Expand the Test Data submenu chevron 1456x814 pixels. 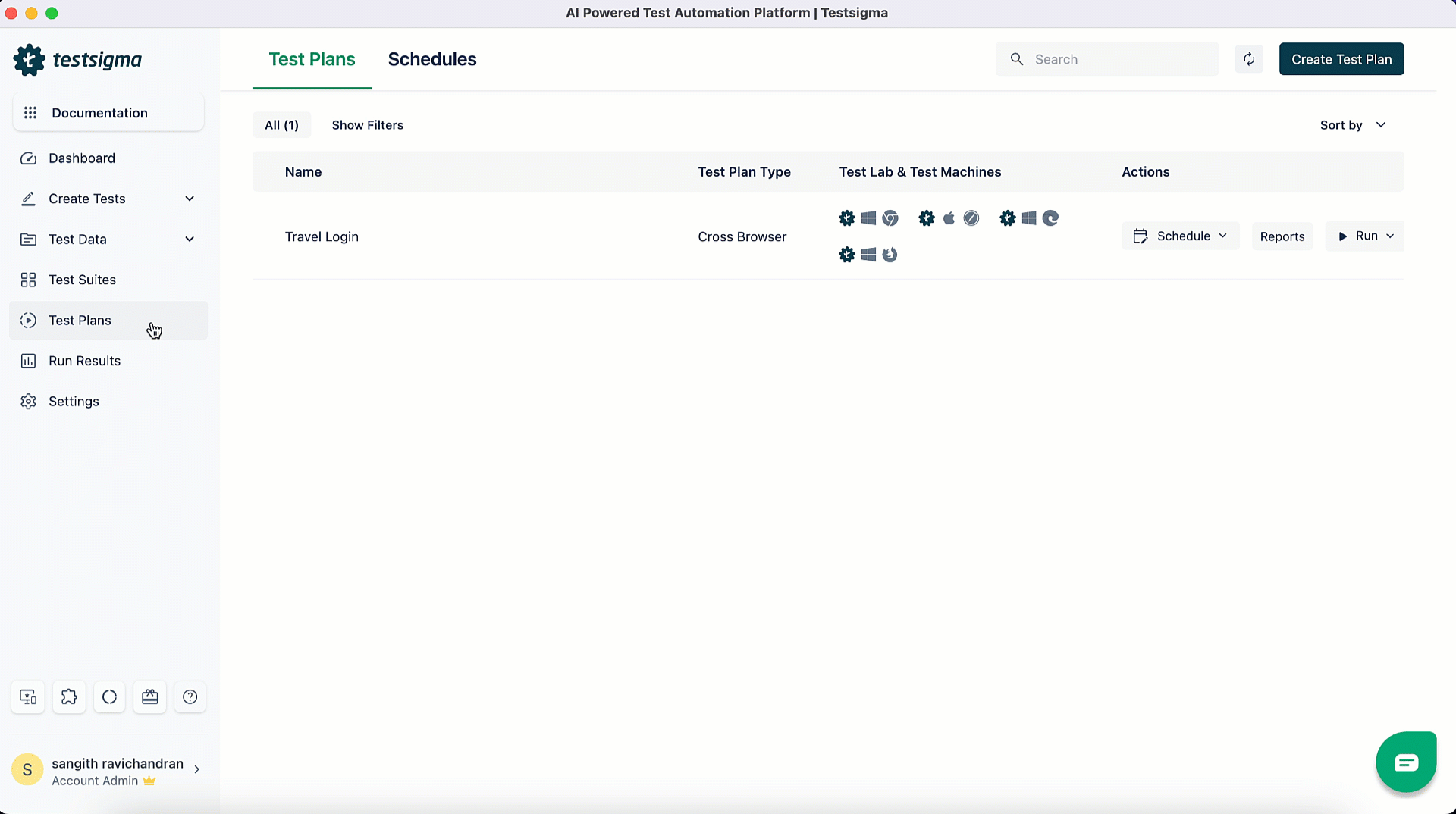pos(190,240)
